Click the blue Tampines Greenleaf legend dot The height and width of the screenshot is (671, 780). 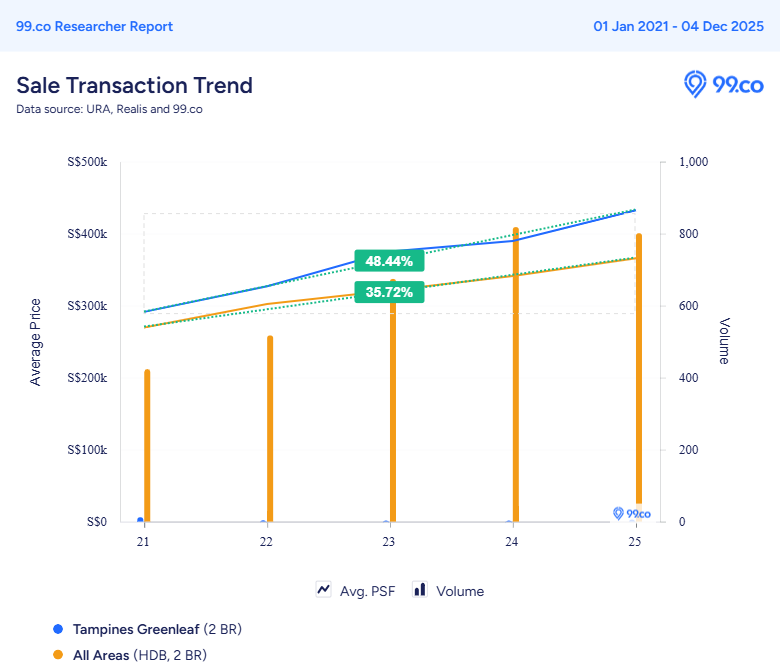pyautogui.click(x=57, y=629)
